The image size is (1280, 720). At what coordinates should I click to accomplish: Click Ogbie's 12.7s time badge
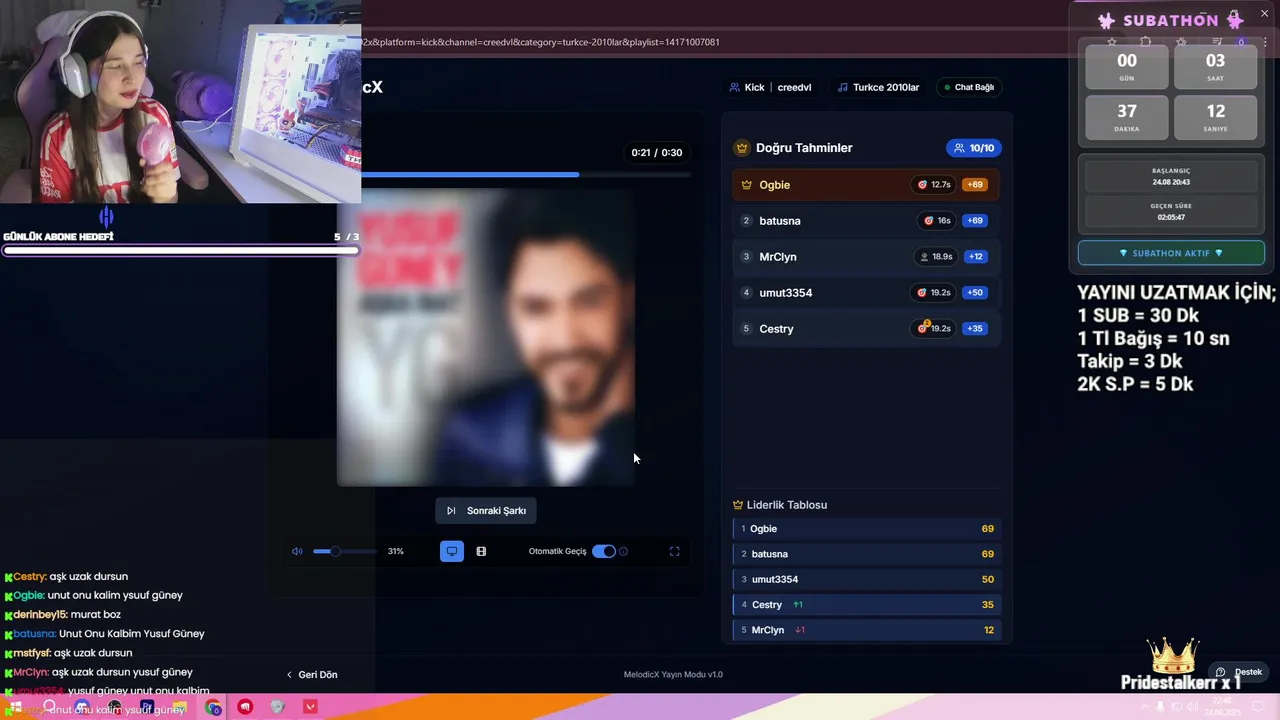pyautogui.click(x=934, y=185)
